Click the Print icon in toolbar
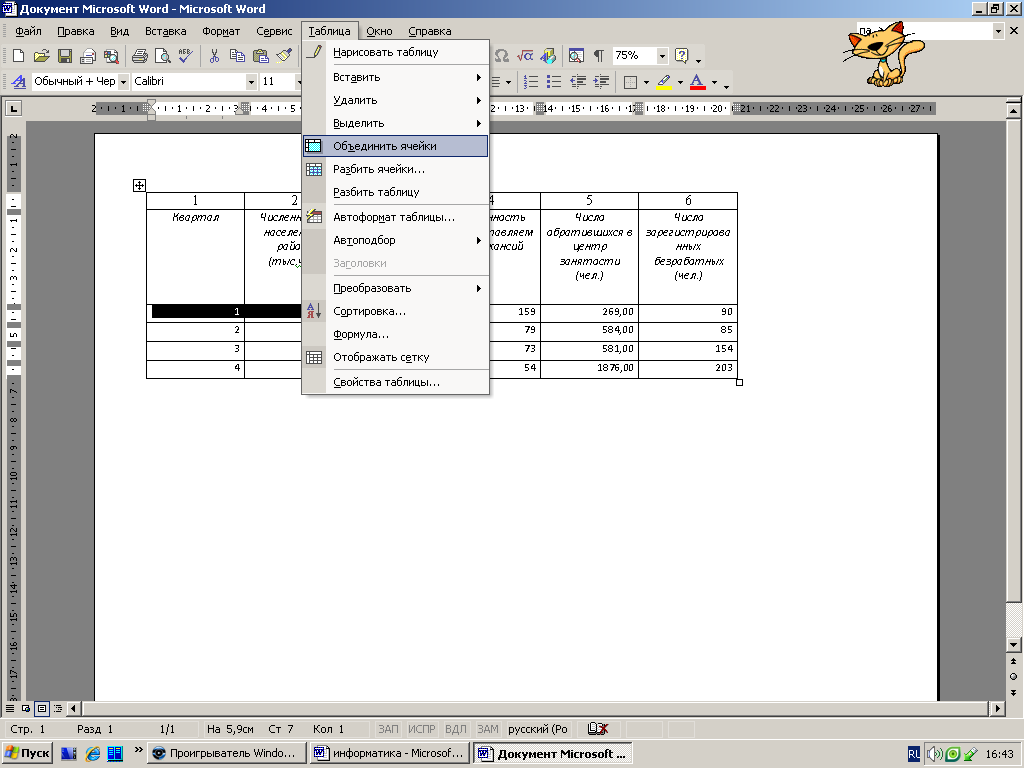Viewport: 1024px width, 768px height. point(140,56)
